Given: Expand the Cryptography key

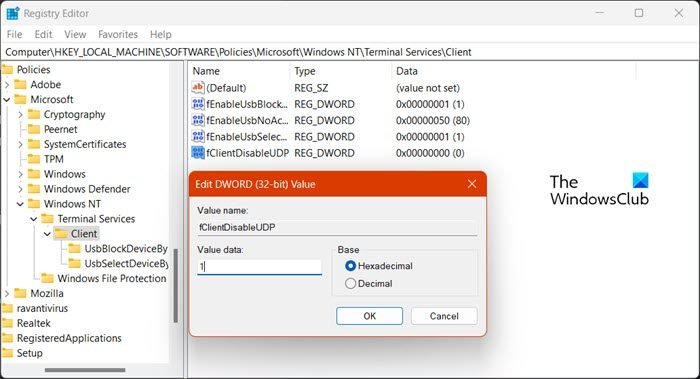Looking at the screenshot, I should pos(20,115).
